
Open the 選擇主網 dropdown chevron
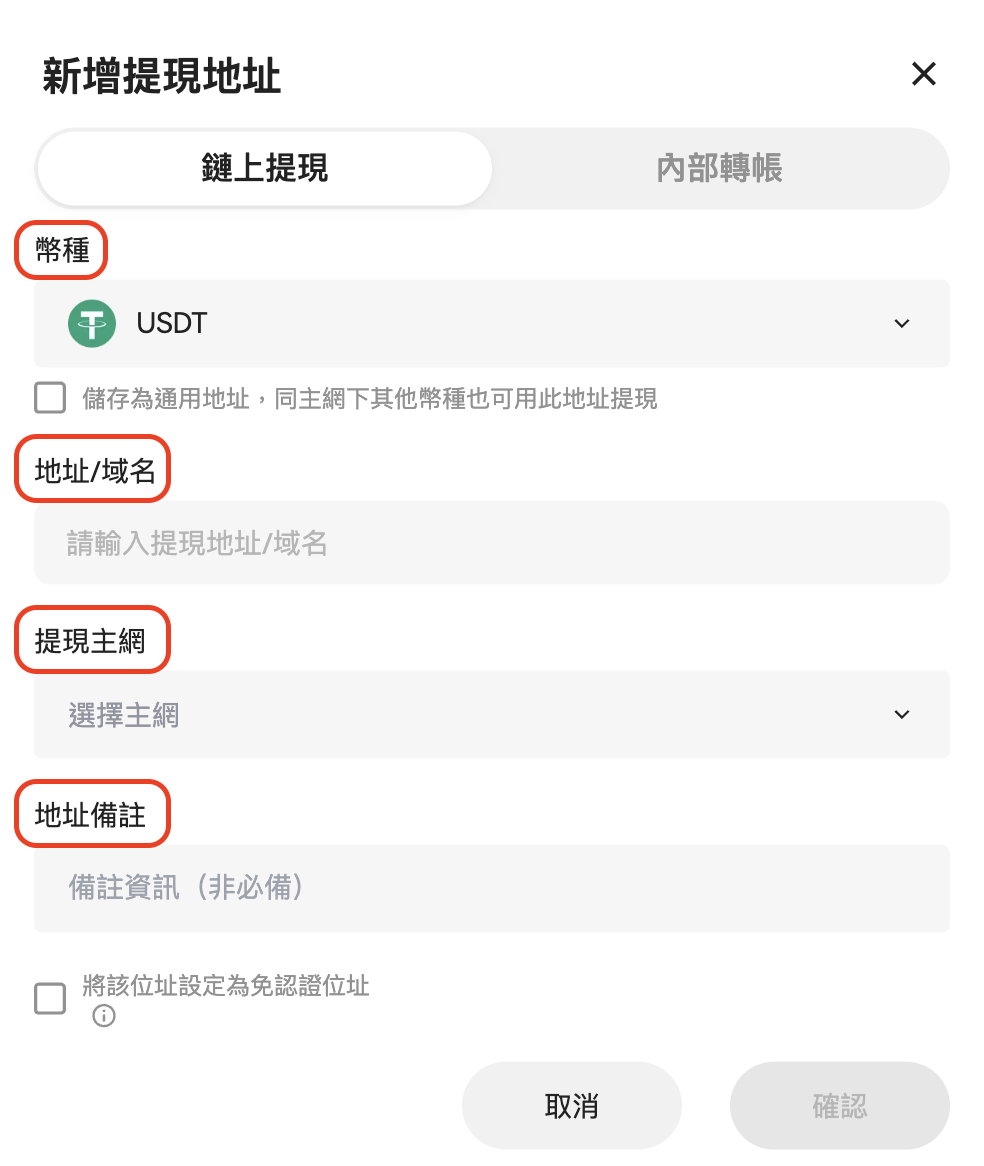click(902, 714)
